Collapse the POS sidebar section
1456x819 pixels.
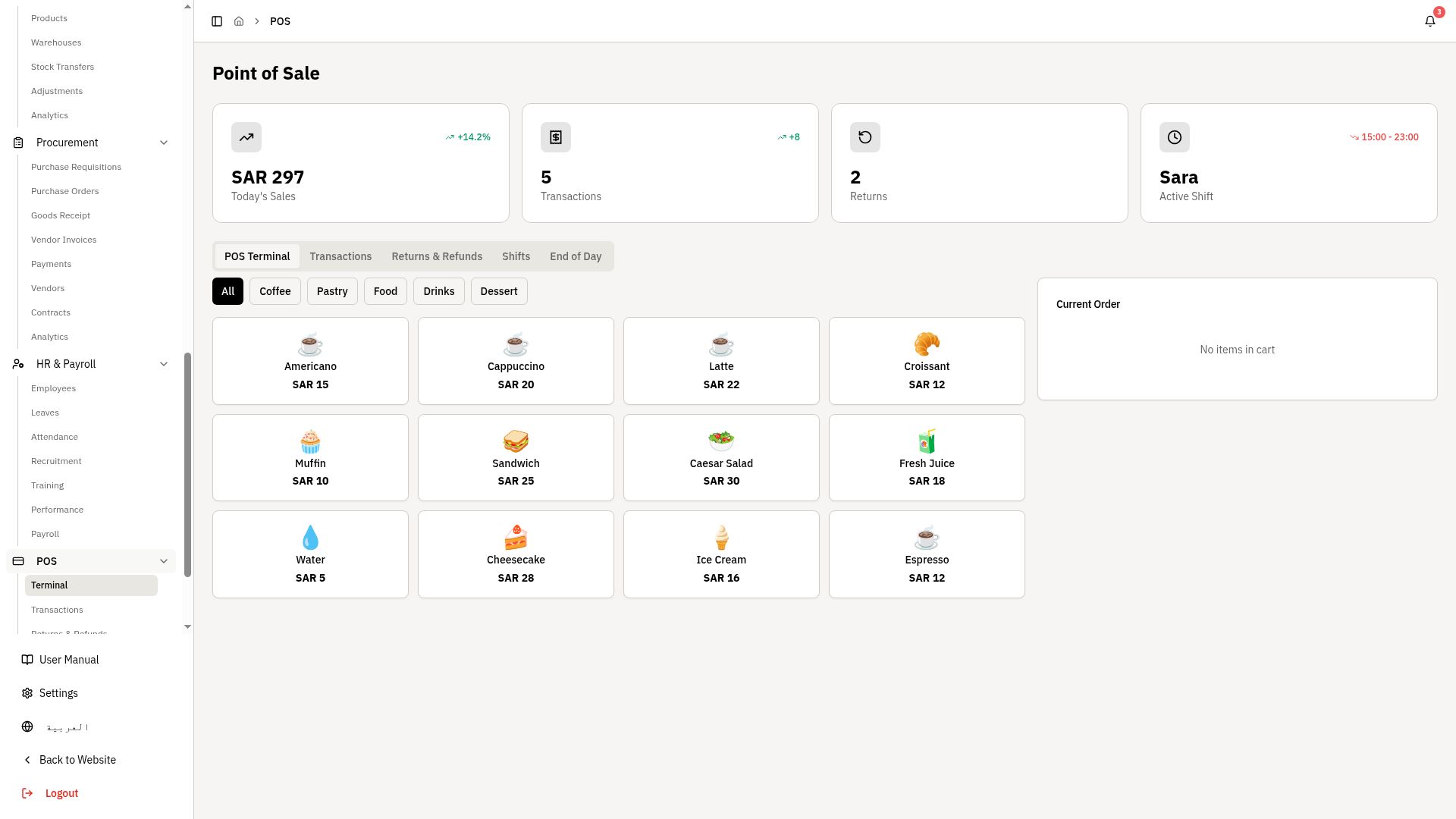click(x=164, y=561)
